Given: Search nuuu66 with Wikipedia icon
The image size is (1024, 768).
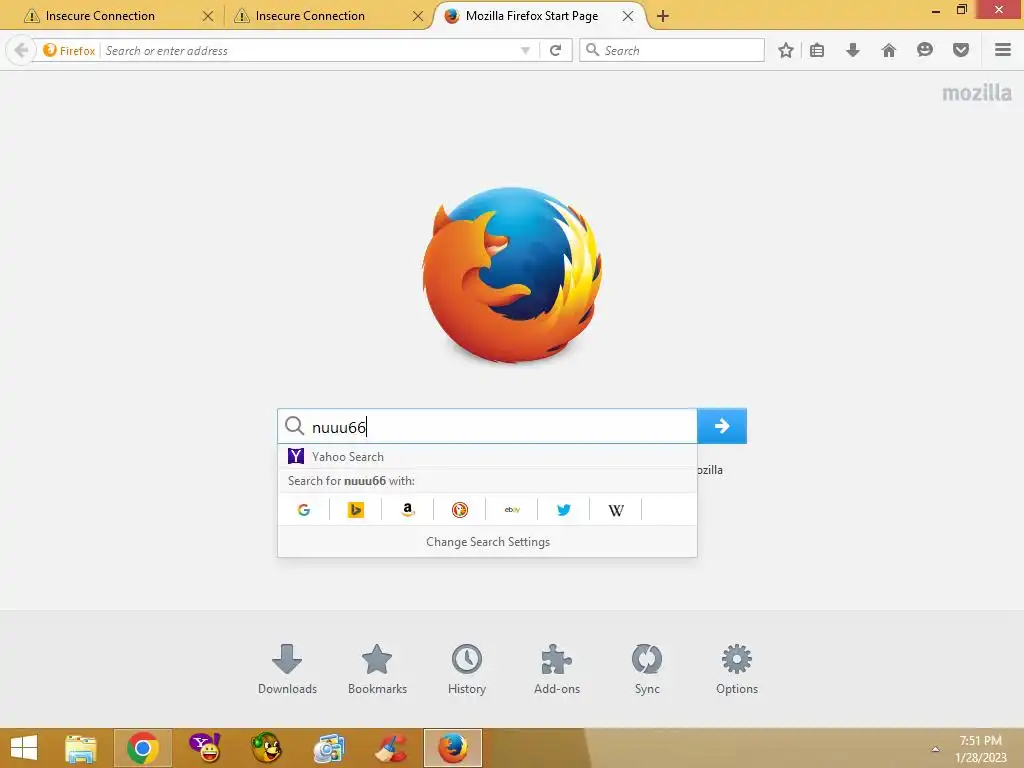Looking at the screenshot, I should (x=616, y=509).
